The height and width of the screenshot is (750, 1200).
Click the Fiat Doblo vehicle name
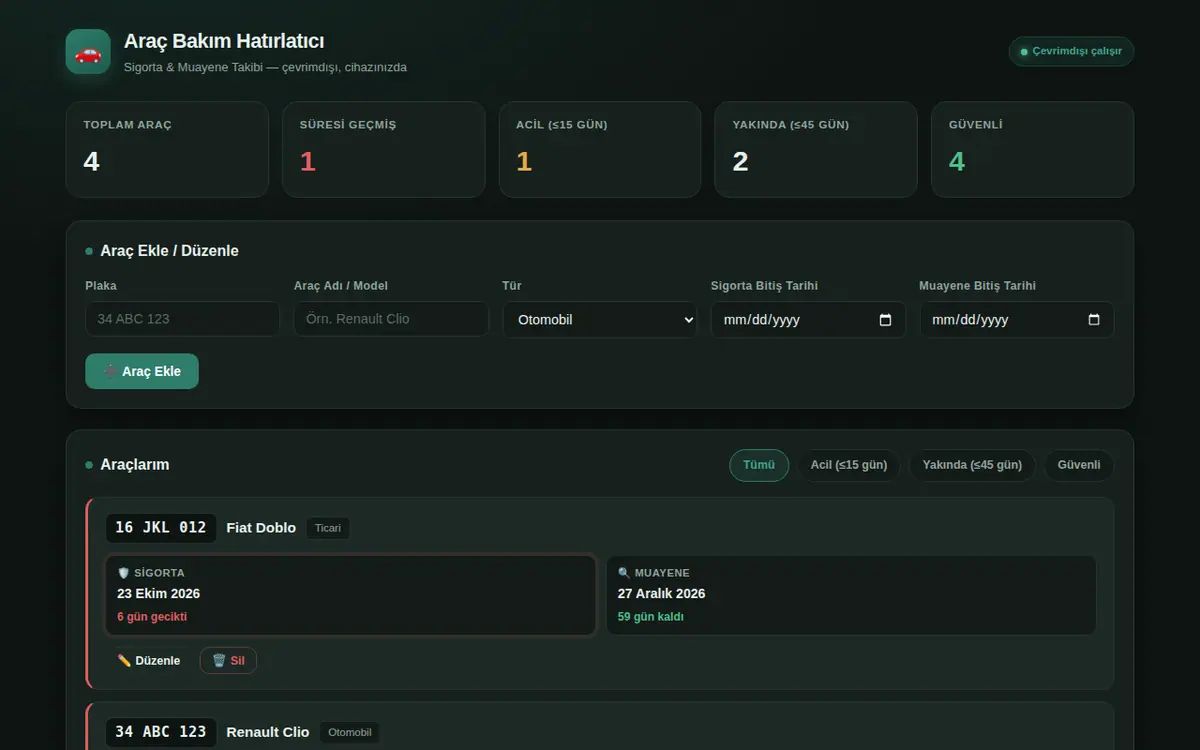tap(261, 528)
